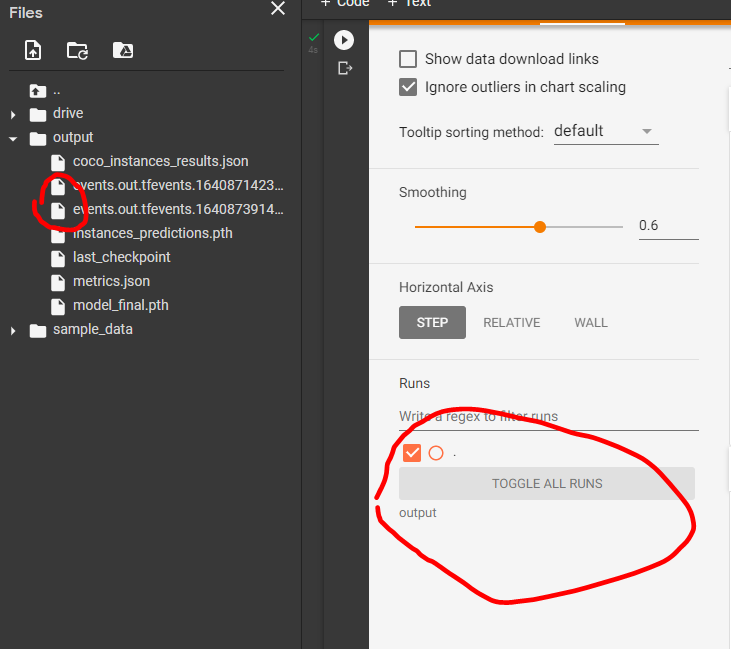Image resolution: width=731 pixels, height=649 pixels.
Task: Click TOGGLE ALL RUNS button
Action: (547, 483)
